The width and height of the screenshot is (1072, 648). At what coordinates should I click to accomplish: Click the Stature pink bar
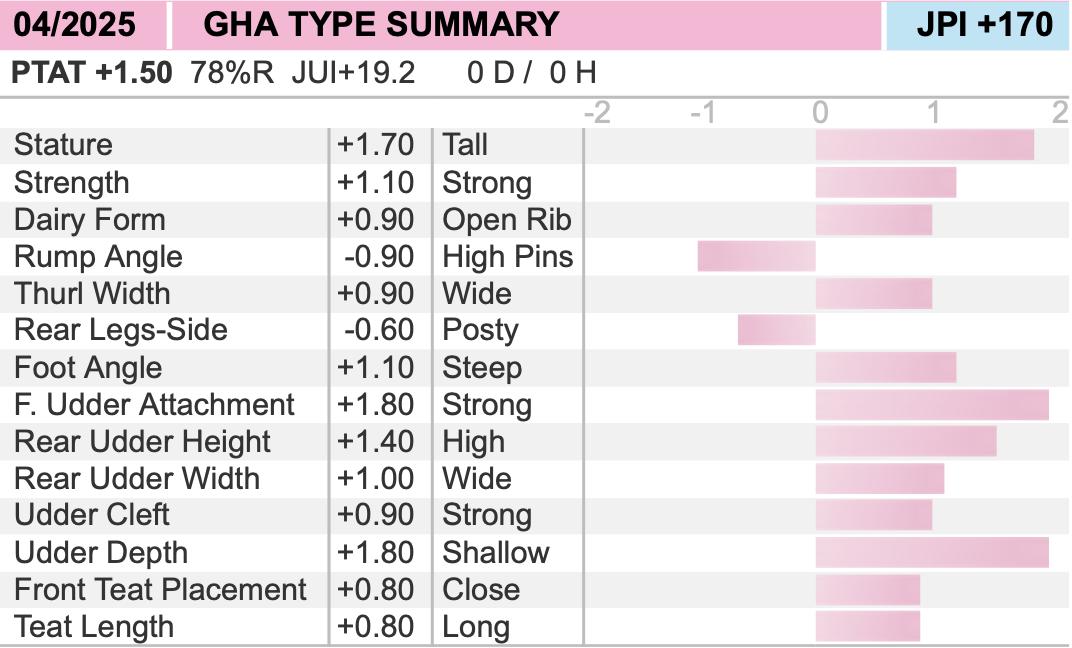[x=925, y=145]
